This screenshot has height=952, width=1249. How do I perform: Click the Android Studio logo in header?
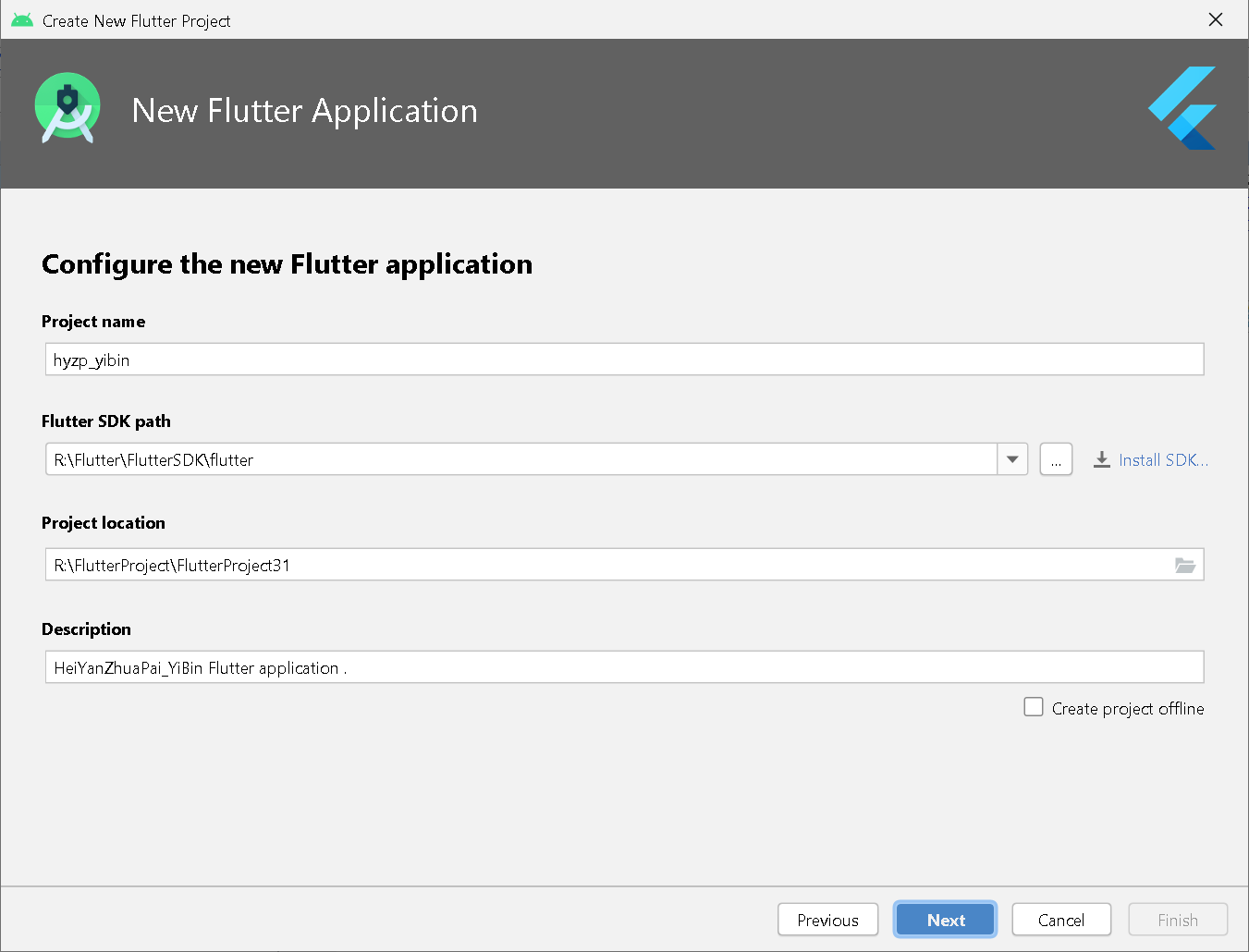pos(67,108)
